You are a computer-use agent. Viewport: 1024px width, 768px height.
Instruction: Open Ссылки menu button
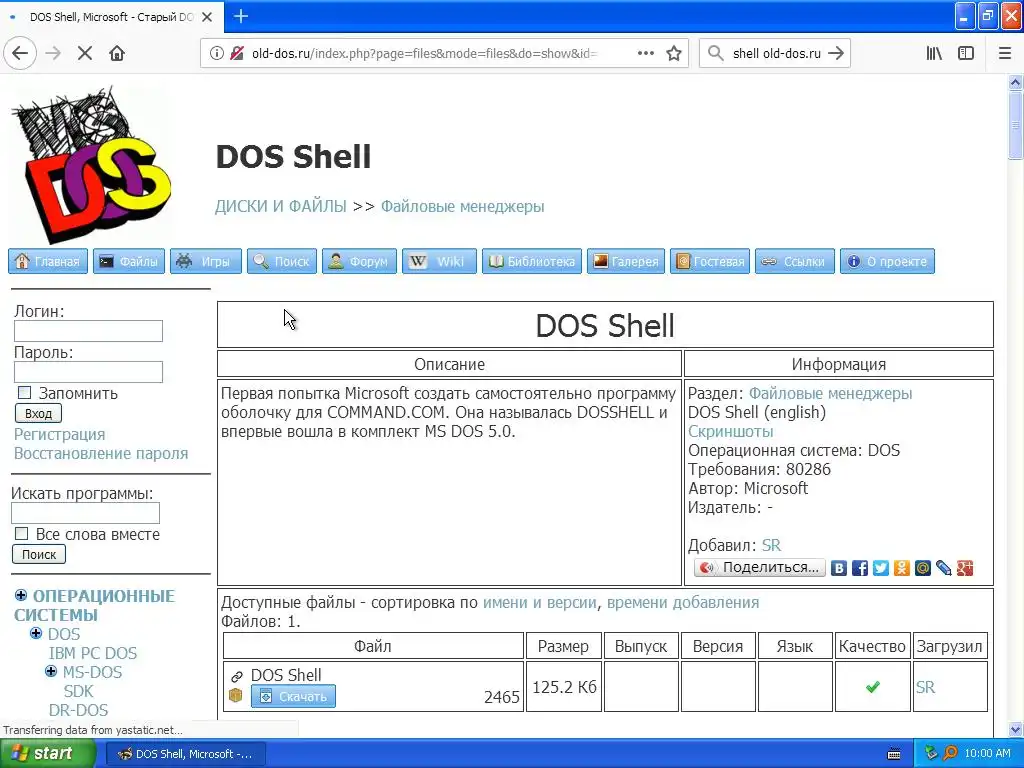pyautogui.click(x=795, y=261)
